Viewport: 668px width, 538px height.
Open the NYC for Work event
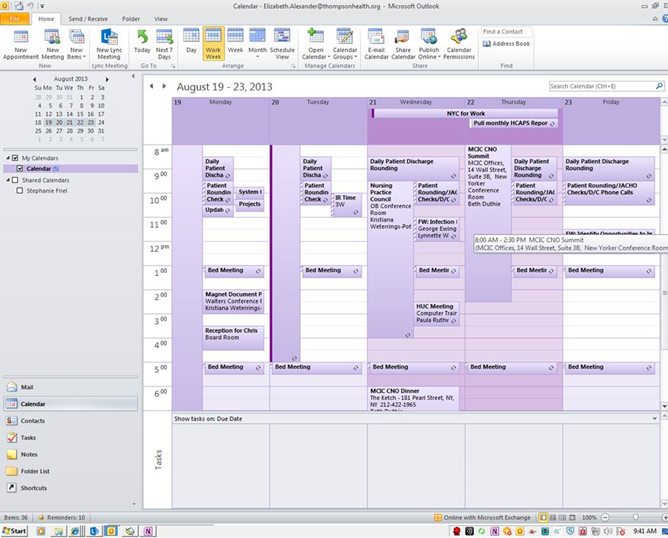(465, 113)
